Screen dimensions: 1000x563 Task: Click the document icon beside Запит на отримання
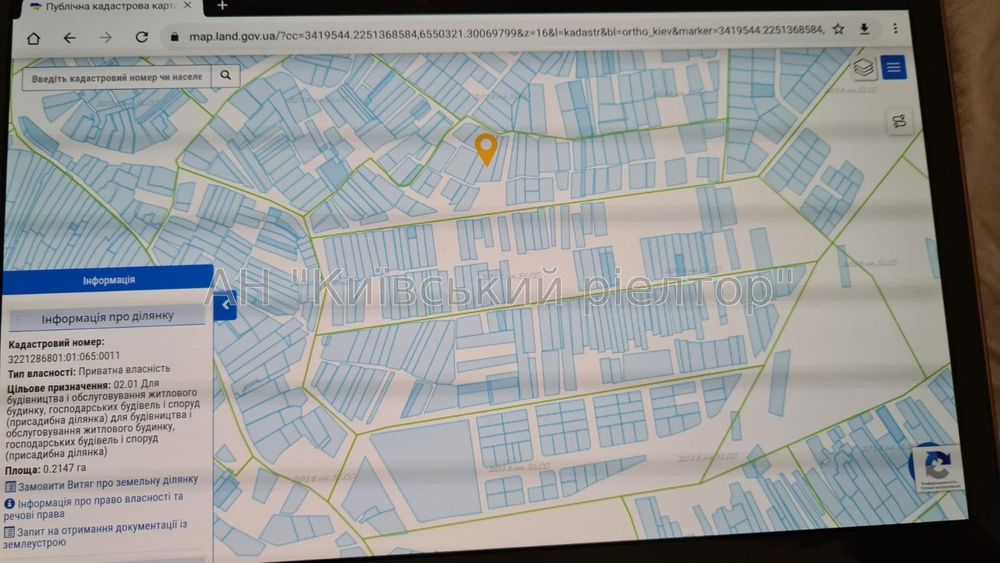[9, 532]
